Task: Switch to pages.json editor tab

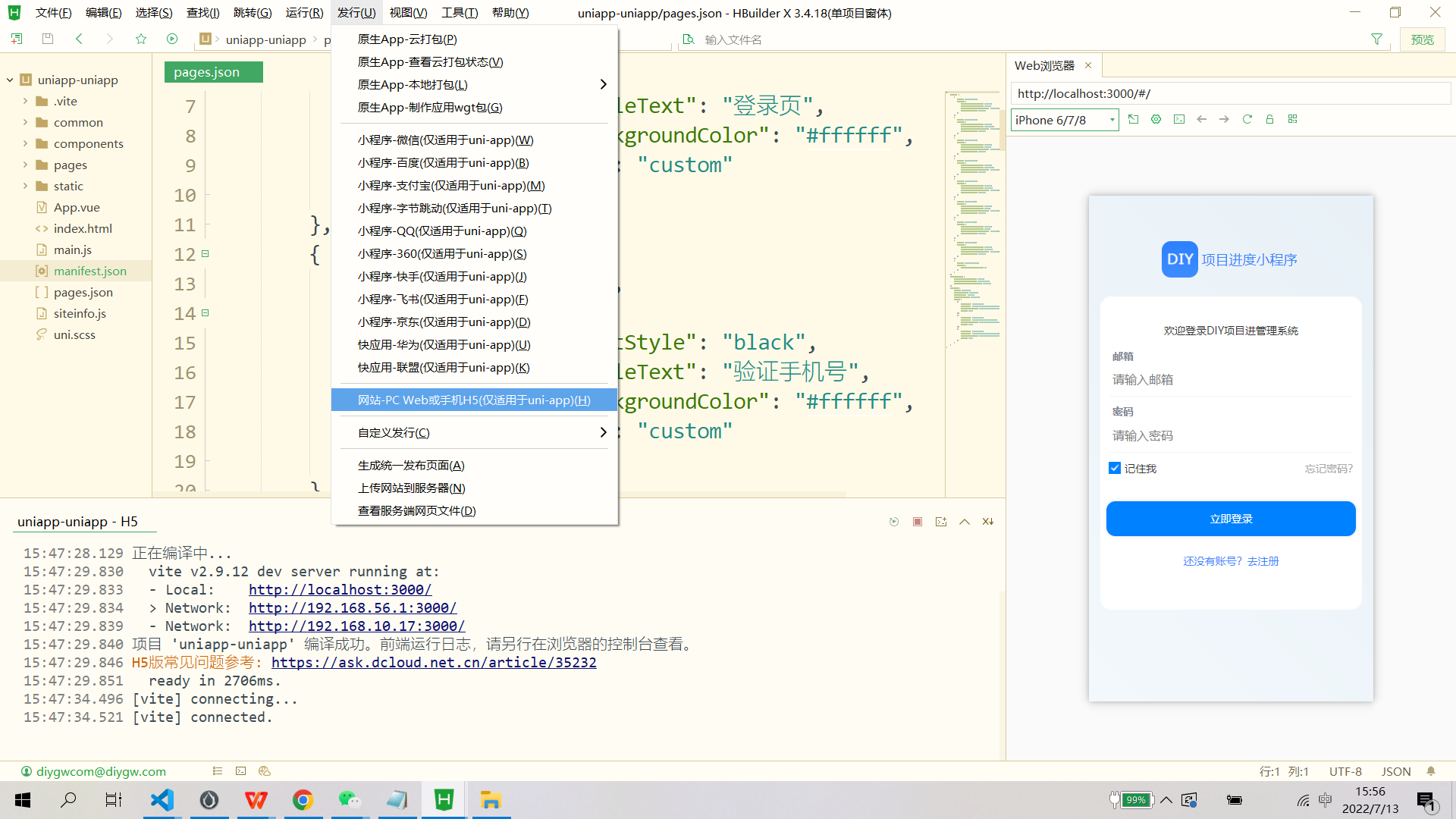Action: pyautogui.click(x=213, y=72)
